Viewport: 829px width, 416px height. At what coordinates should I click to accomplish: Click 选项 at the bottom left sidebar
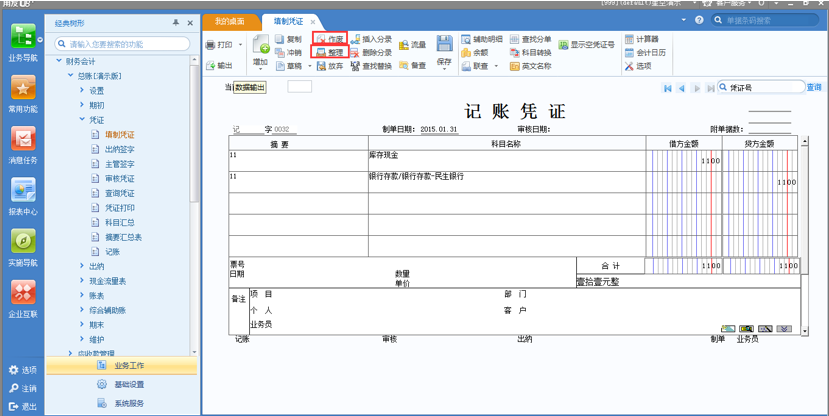point(23,370)
